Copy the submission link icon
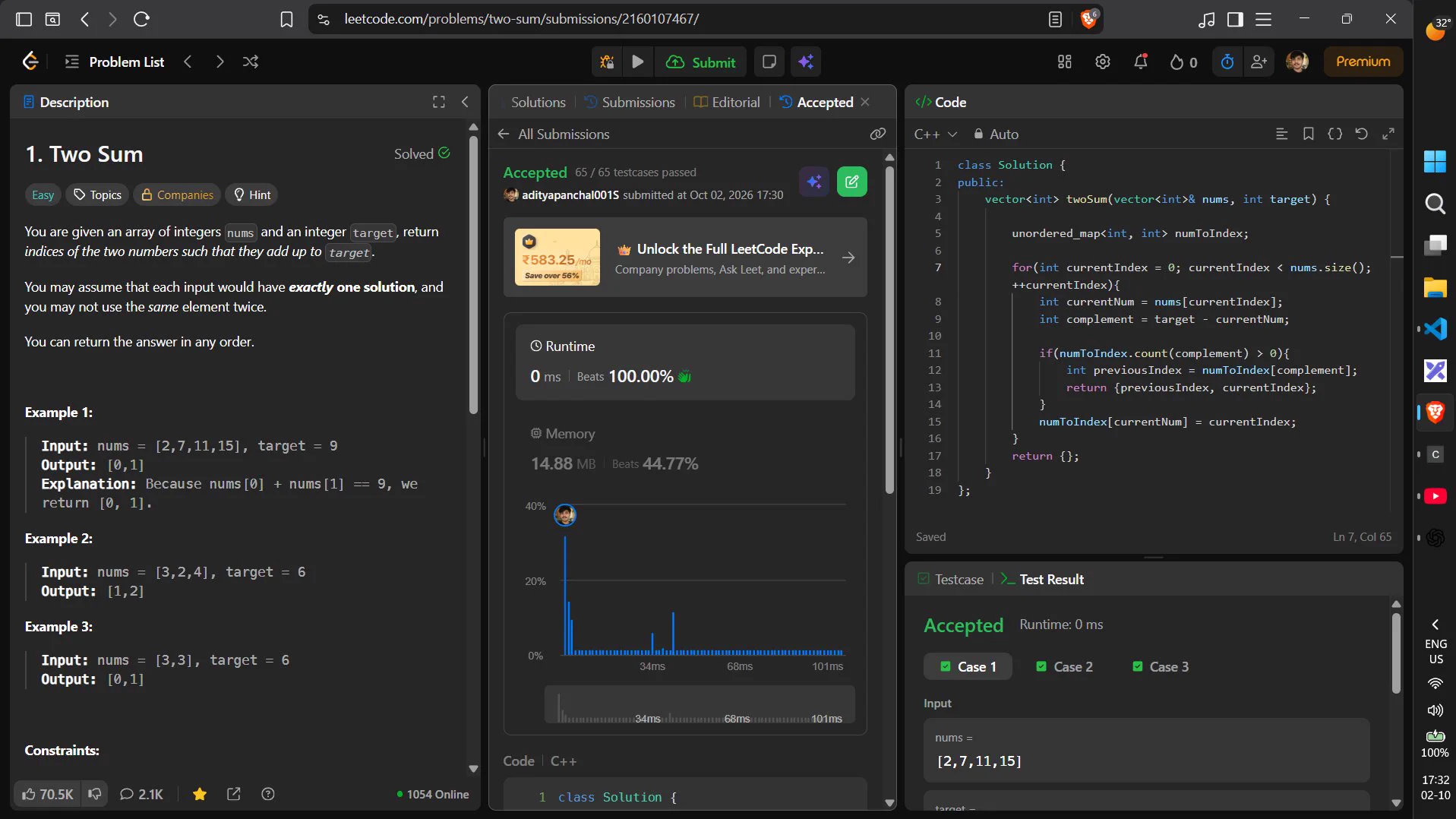Screen dimensions: 1456x819 [878, 134]
